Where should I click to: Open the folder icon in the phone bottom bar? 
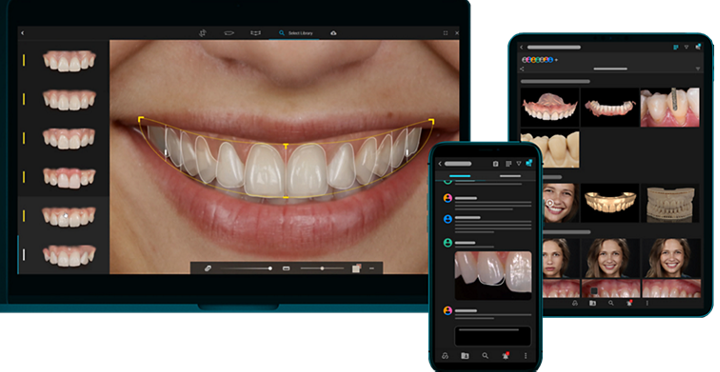465,356
